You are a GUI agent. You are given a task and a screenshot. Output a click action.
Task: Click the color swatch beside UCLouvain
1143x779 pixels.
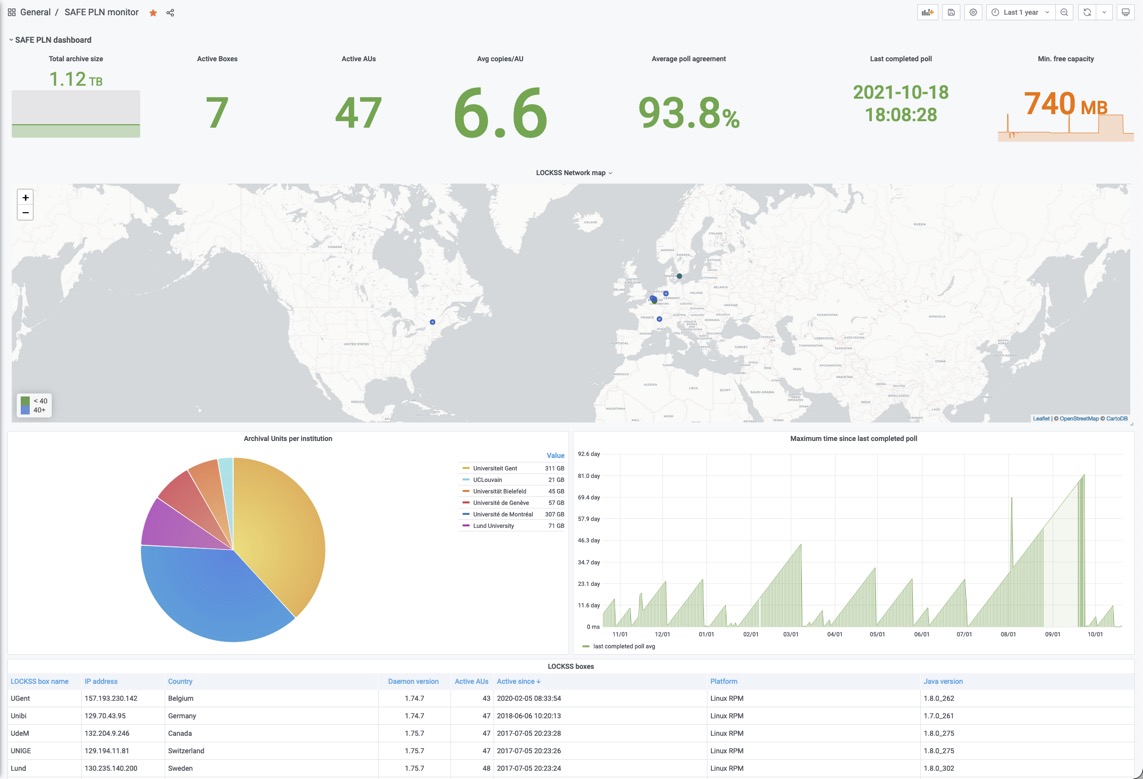466,479
